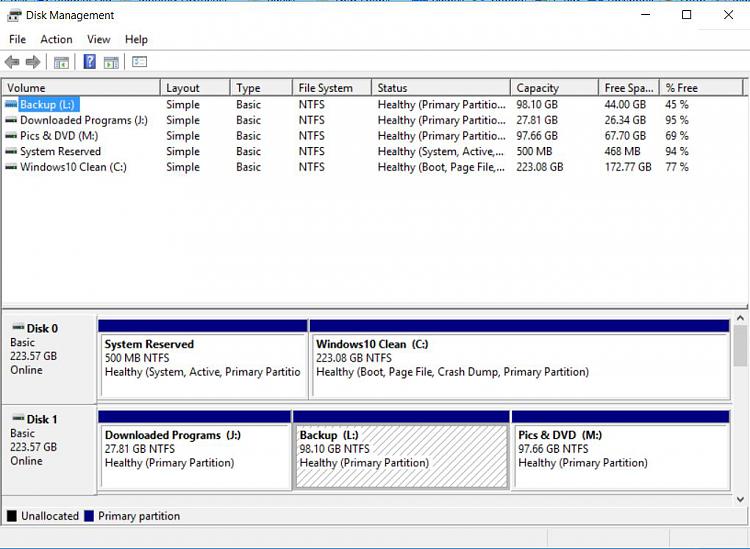Open the File menu
This screenshot has height=549, width=750.
pyautogui.click(x=17, y=39)
